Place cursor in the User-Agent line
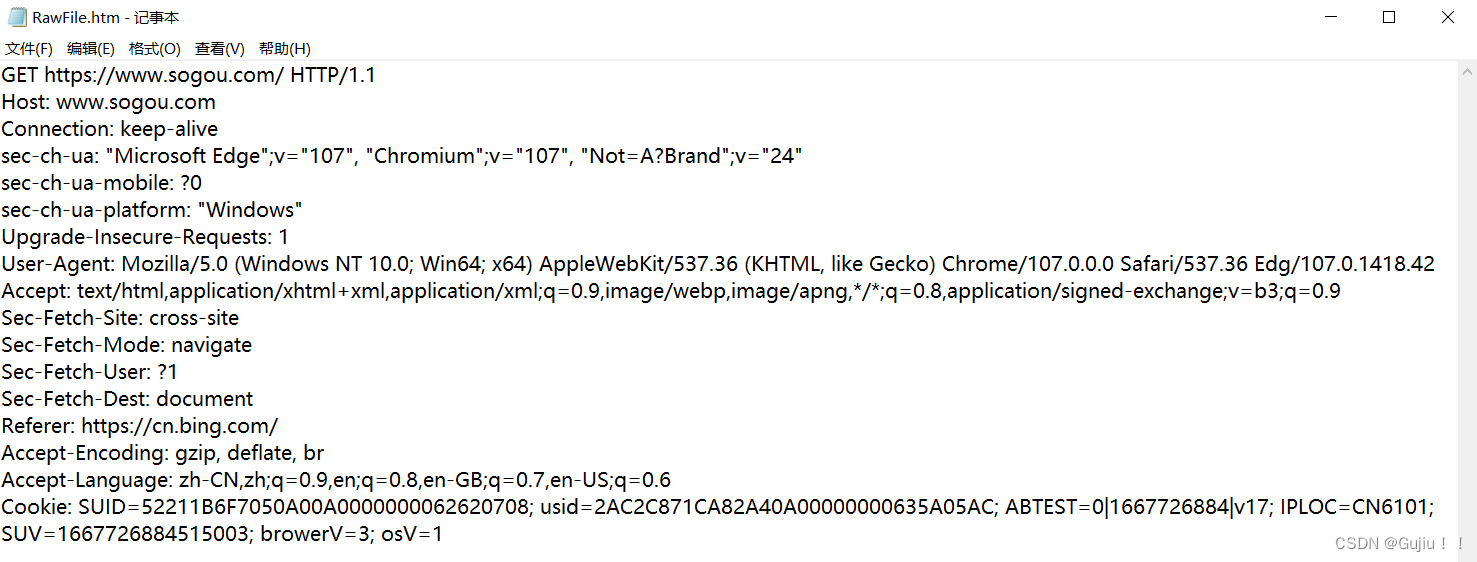The height and width of the screenshot is (562, 1477). click(718, 264)
